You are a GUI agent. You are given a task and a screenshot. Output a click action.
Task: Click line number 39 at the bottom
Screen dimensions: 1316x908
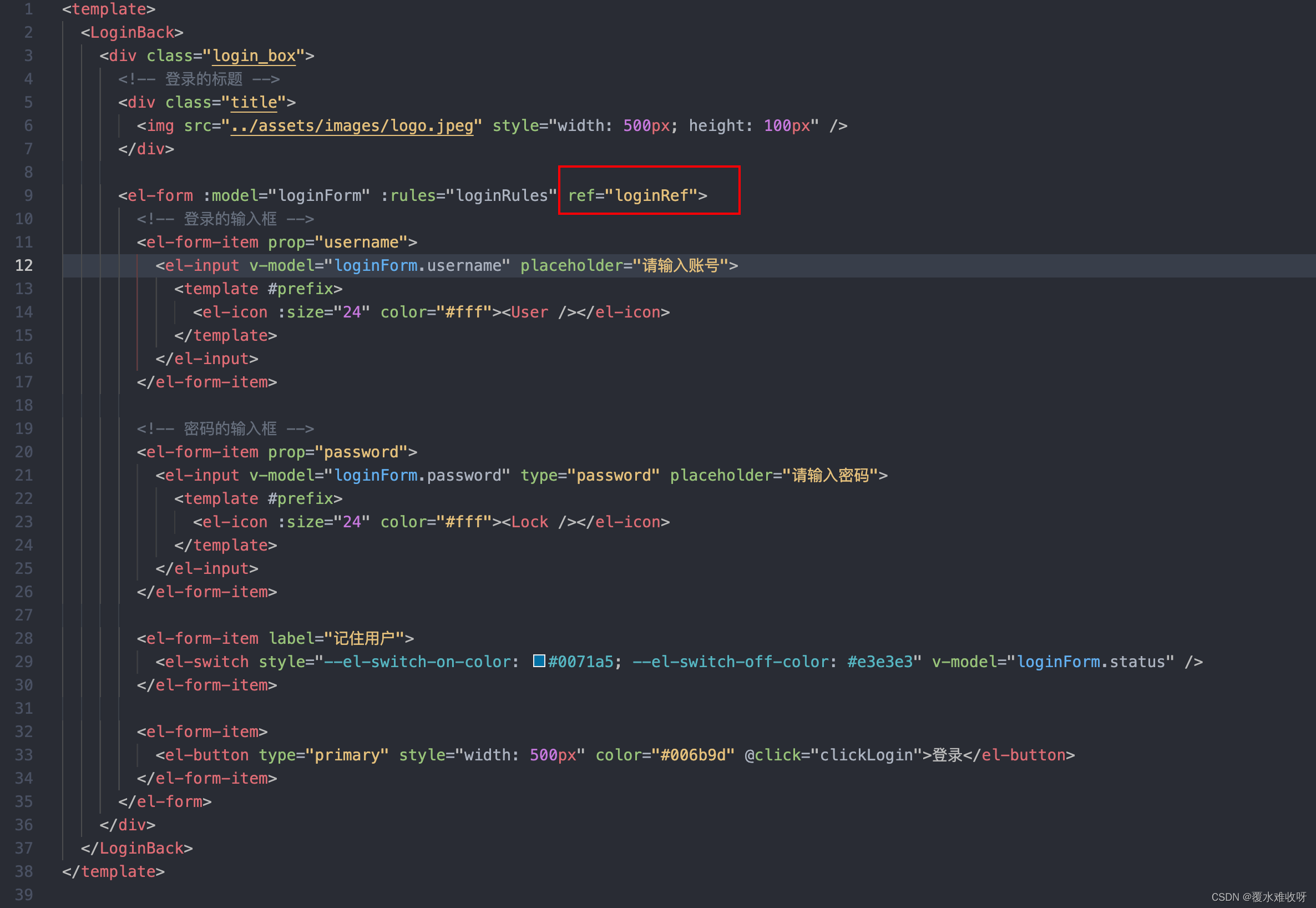(x=24, y=894)
